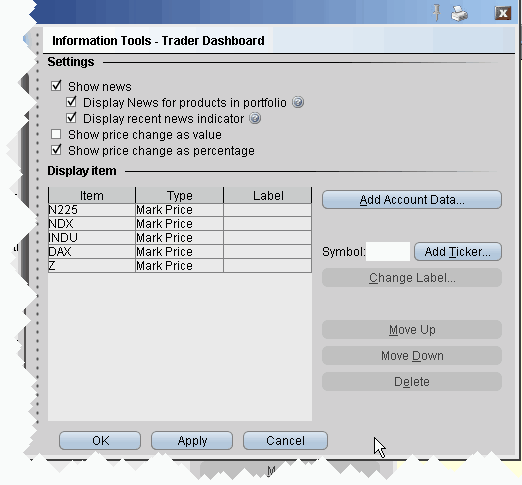522x485 pixels.
Task: Open help icon beside recent news indicator
Action: click(255, 118)
